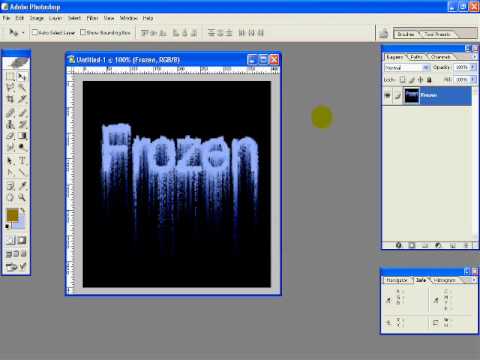The image size is (480, 360).
Task: Select the Zoom tool
Action: [x=22, y=197]
